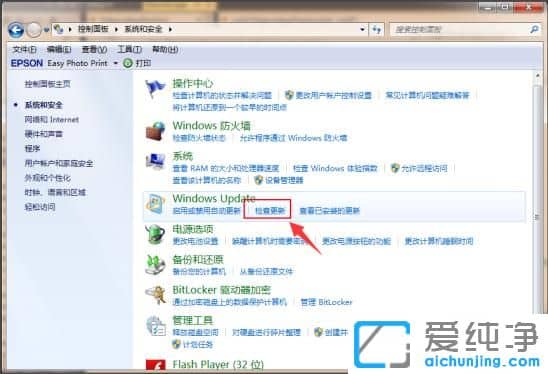This screenshot has height=374, width=548.
Task: Click 检查 Windows 体验指数 link
Action: tap(335, 168)
